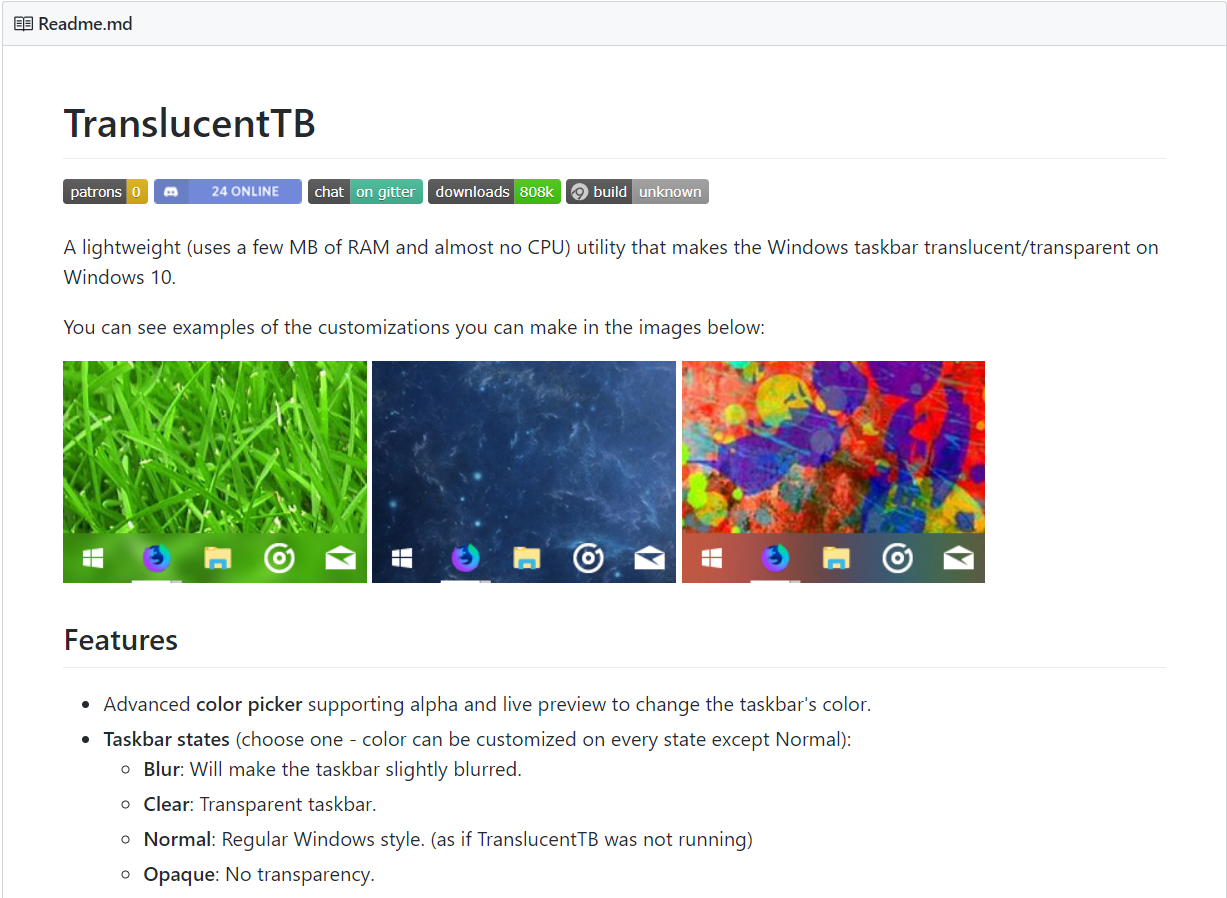Viewport: 1227px width, 898px height.
Task: Click the downloads 808k badge
Action: tap(494, 192)
